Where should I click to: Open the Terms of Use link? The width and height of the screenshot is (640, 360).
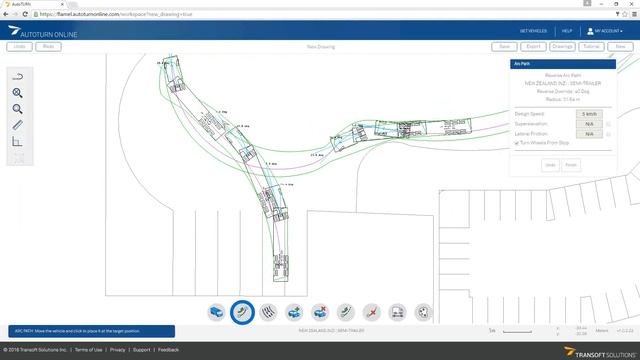click(89, 350)
